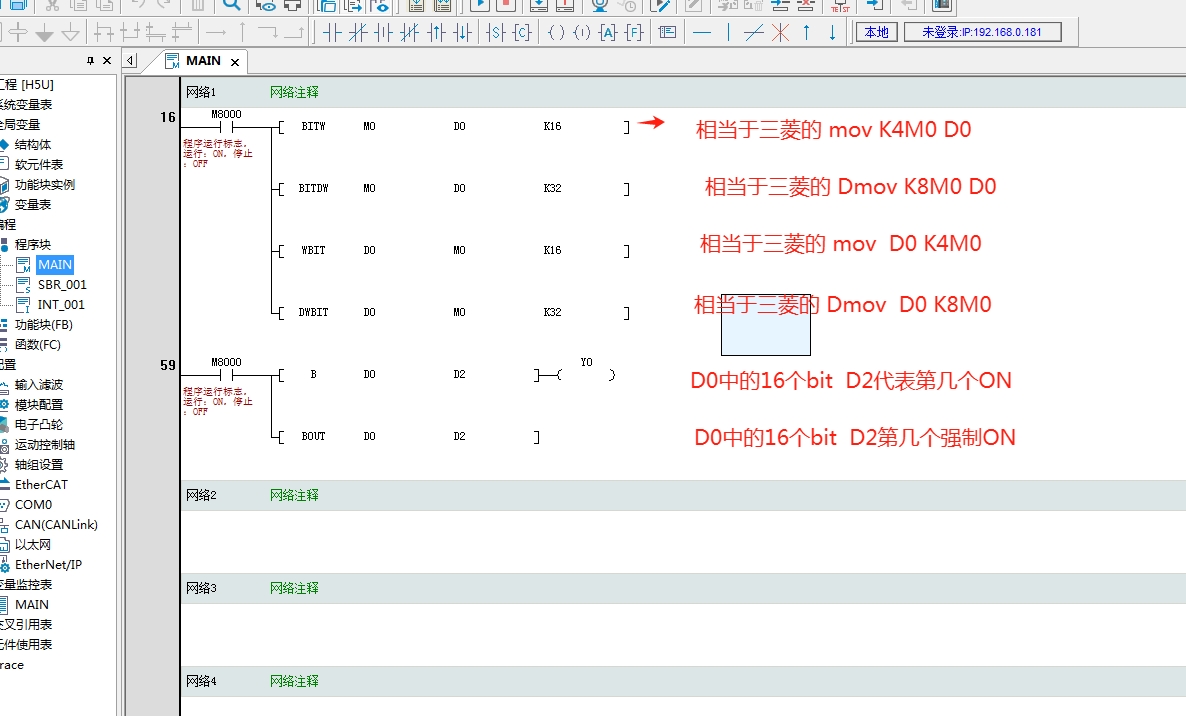This screenshot has height=716, width=1186.
Task: Open SBR_001 subroutine in project tree
Action: pos(62,285)
